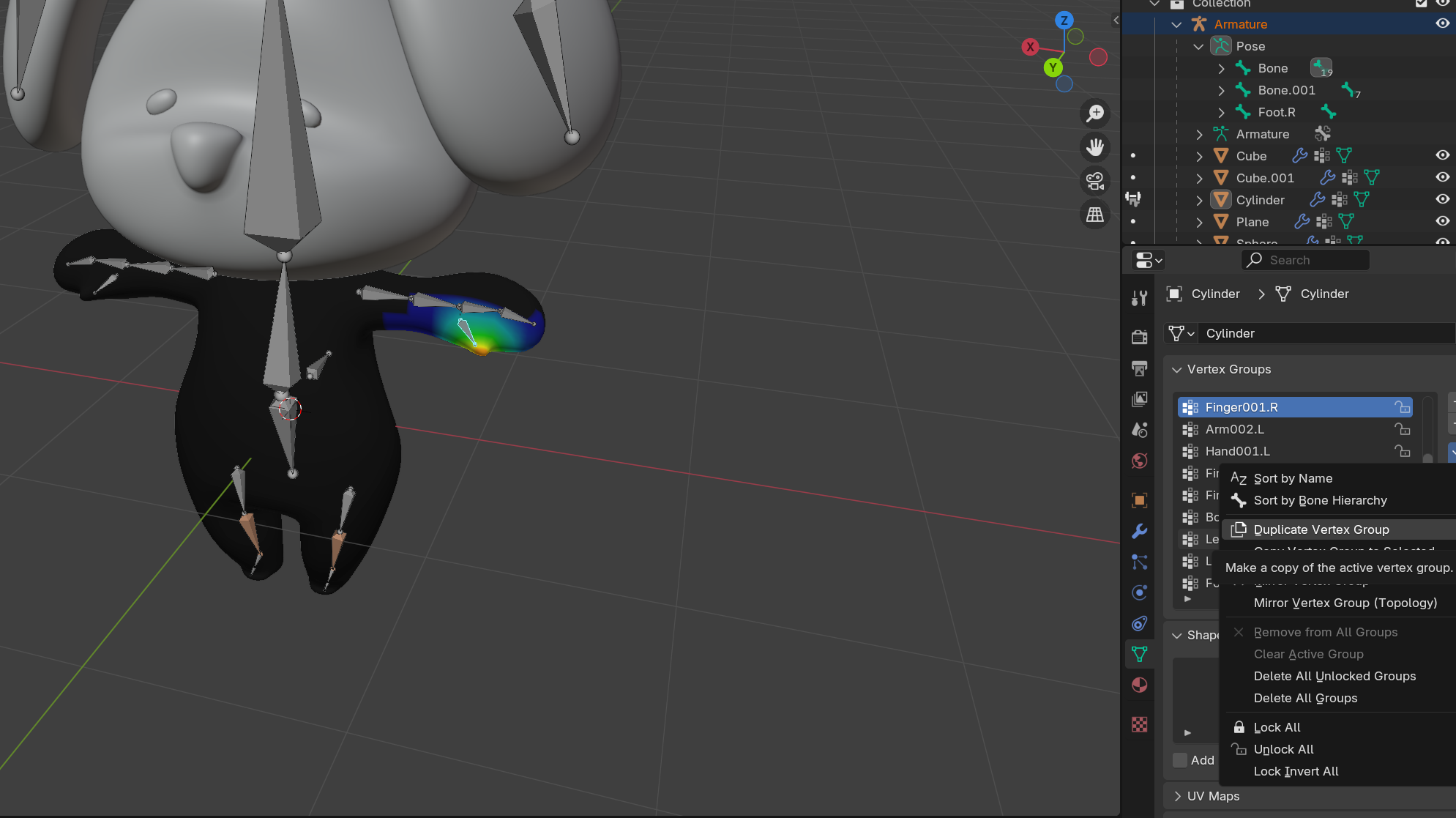
Task: Open the Modifiers wrench properties tab
Action: pos(1139,532)
